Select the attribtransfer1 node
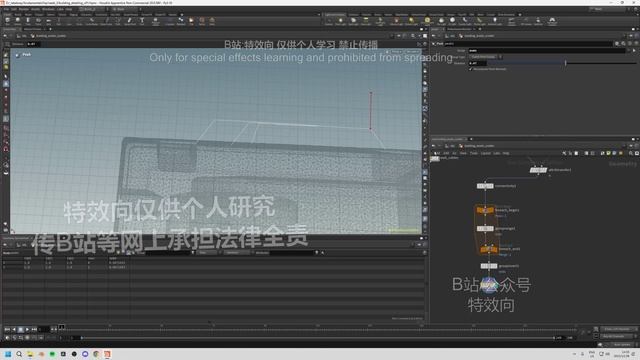The width and height of the screenshot is (640, 360). click(538, 170)
